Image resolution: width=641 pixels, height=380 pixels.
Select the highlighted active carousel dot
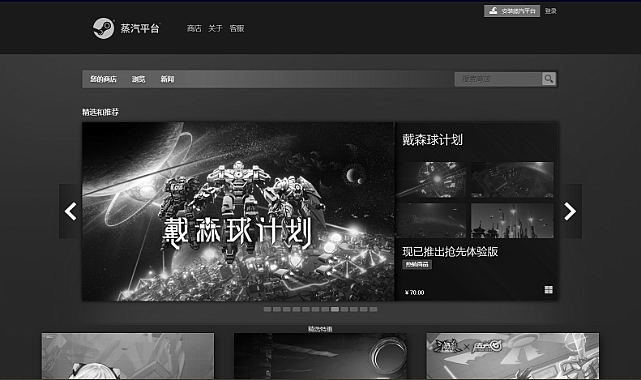[x=335, y=309]
